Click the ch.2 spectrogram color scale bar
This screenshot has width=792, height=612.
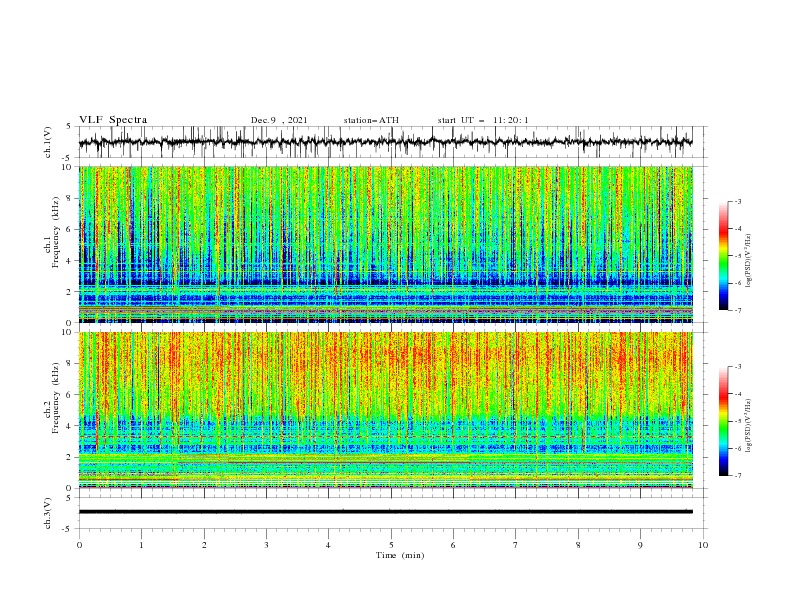pos(723,421)
